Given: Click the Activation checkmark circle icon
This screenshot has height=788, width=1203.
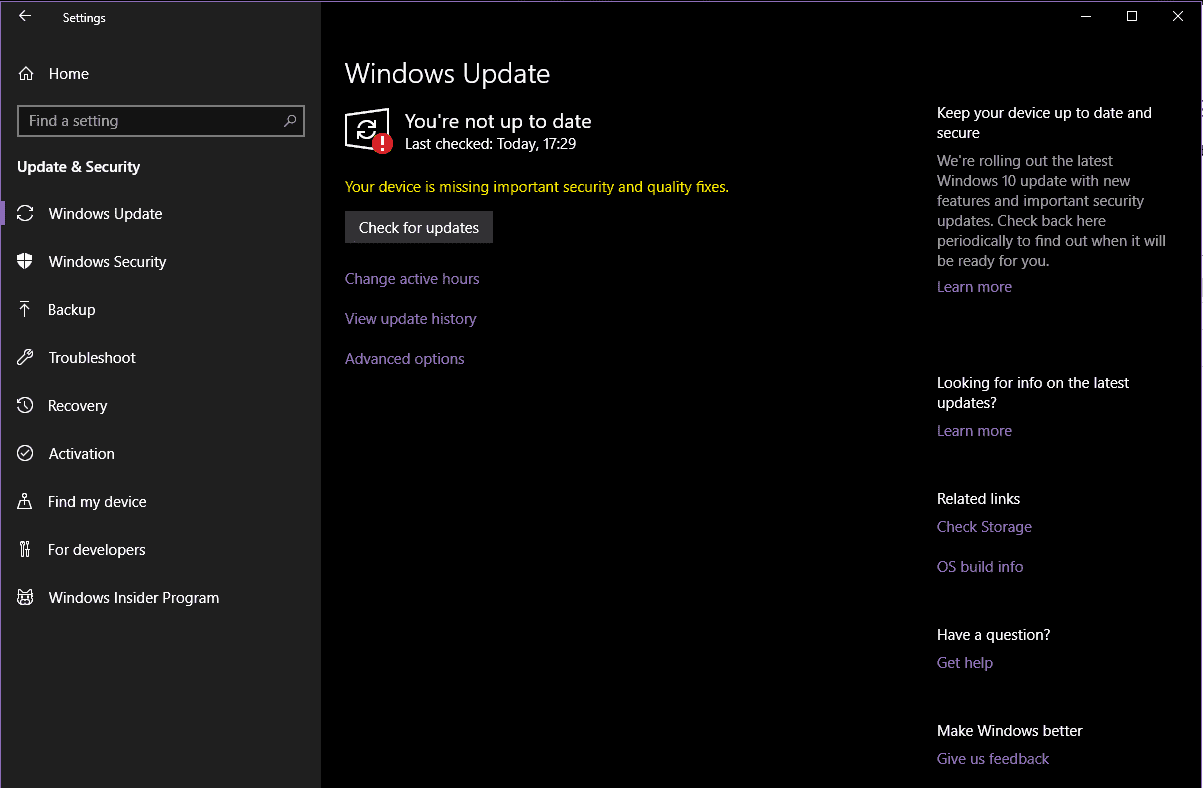Looking at the screenshot, I should [26, 453].
